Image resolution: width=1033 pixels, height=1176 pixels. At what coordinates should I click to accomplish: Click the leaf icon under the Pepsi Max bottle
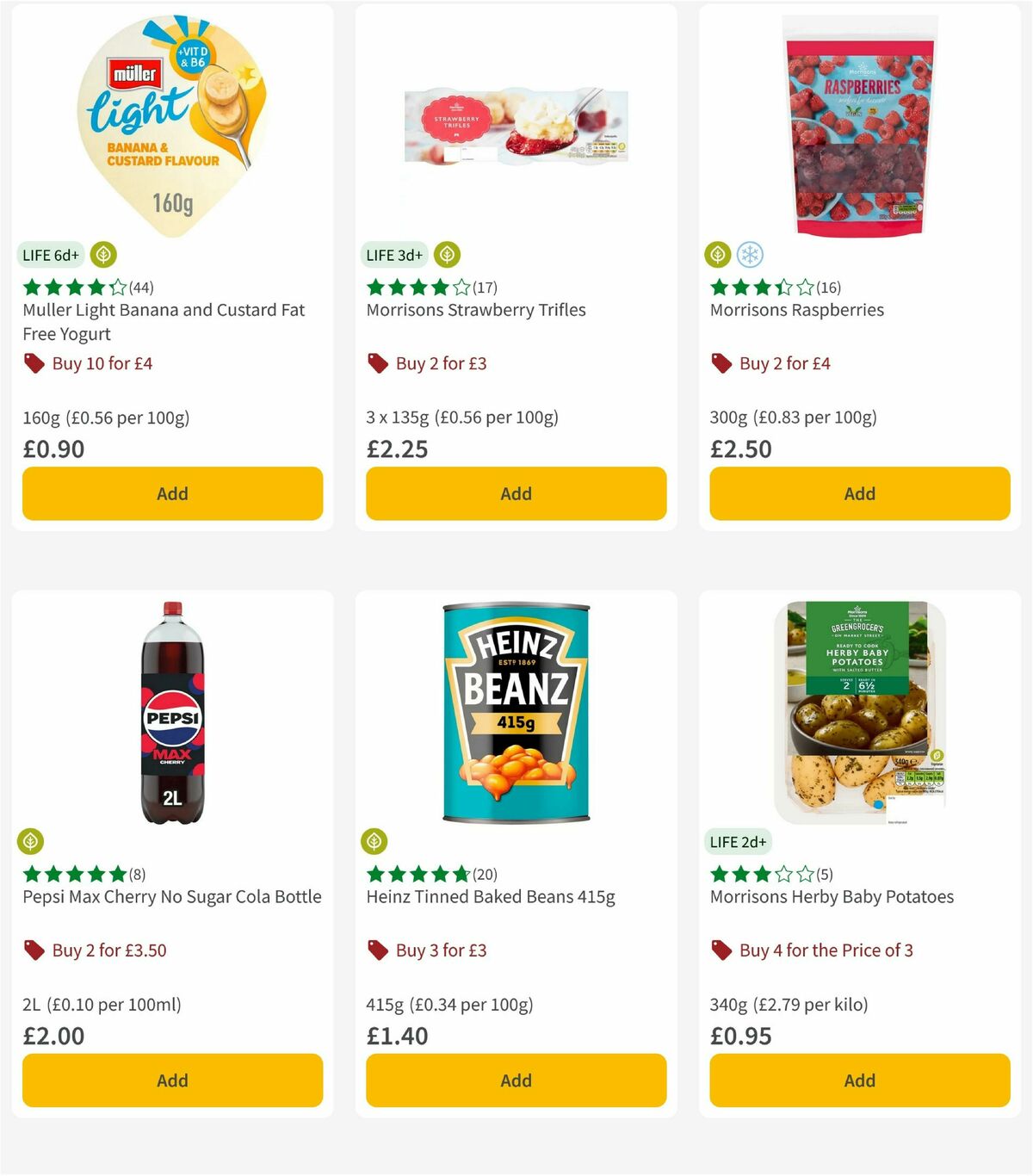pos(29,841)
